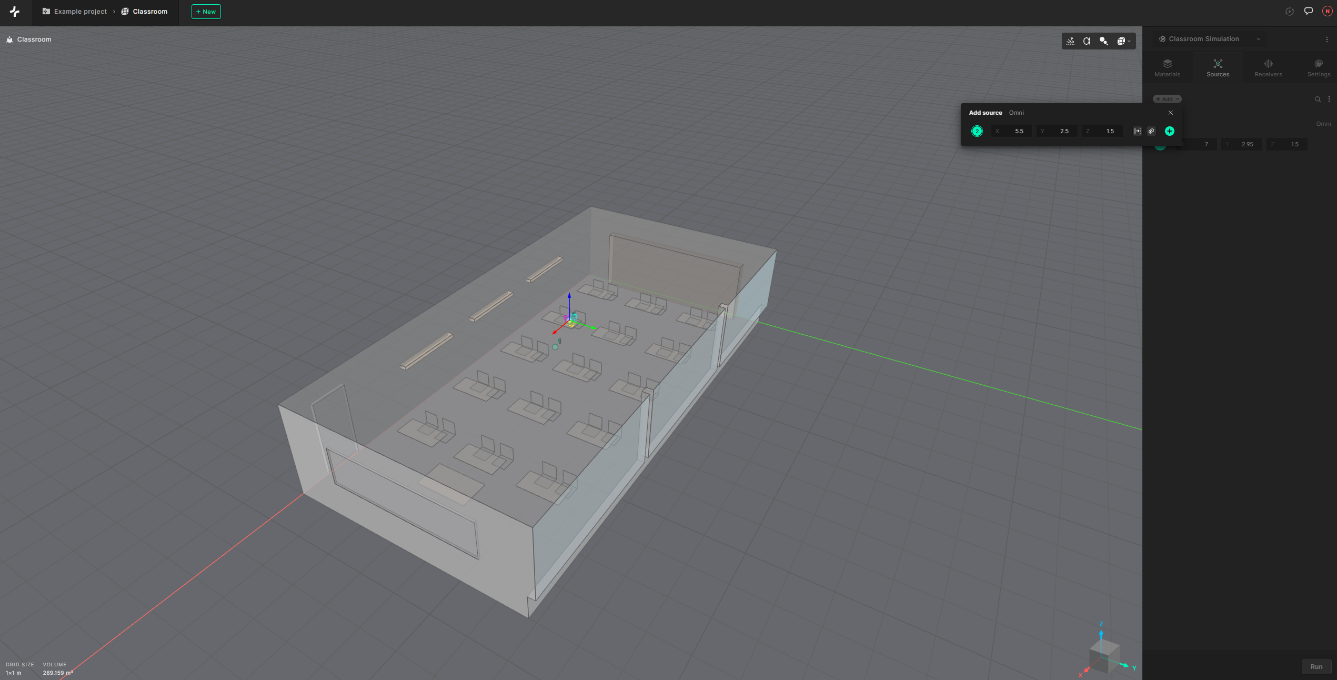Click the + New button
The width and height of the screenshot is (1337, 680).
(x=206, y=12)
